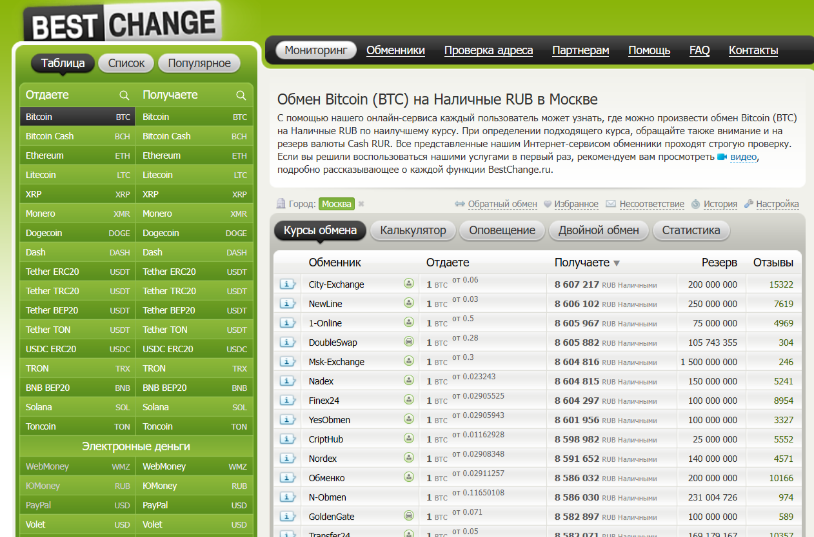The width and height of the screenshot is (814, 537).
Task: Open the Мониторинг menu item
Action: [x=316, y=50]
